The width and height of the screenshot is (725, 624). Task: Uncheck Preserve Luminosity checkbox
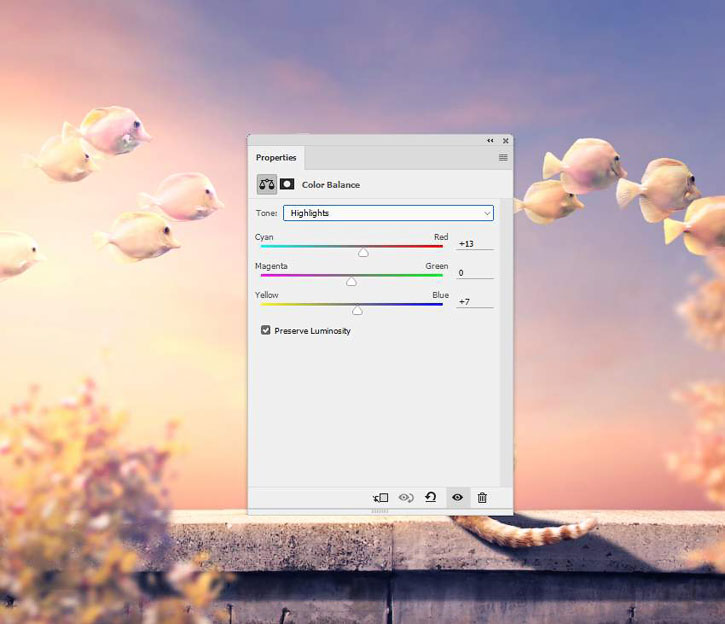point(265,330)
